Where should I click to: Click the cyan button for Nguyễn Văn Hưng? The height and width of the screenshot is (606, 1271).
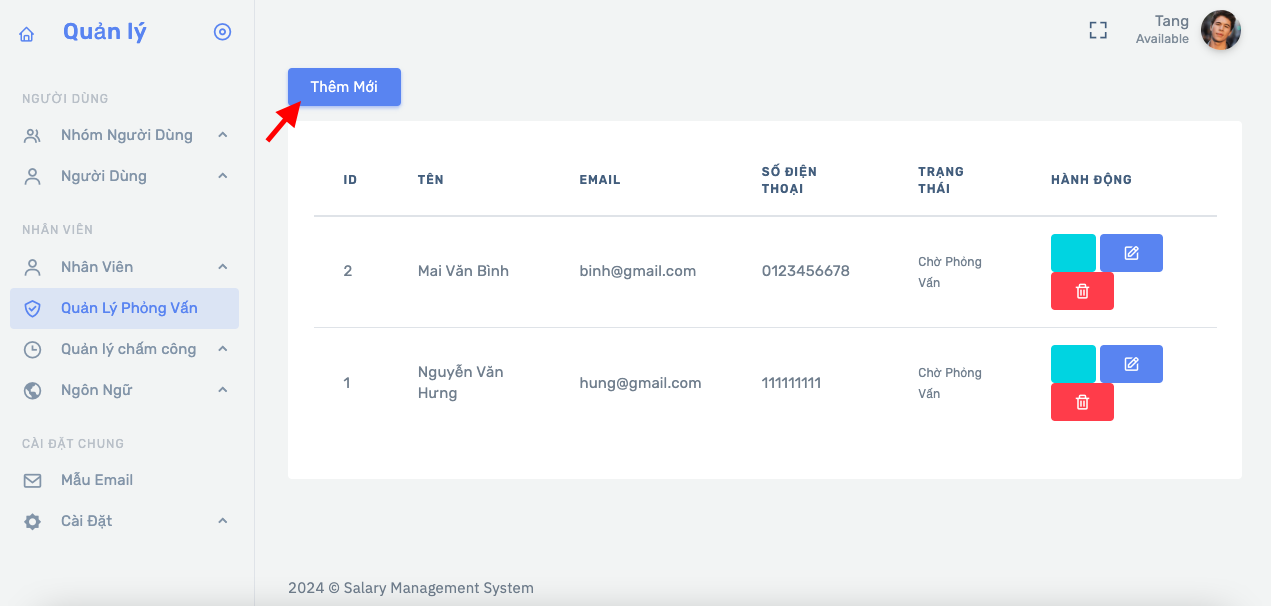1073,364
